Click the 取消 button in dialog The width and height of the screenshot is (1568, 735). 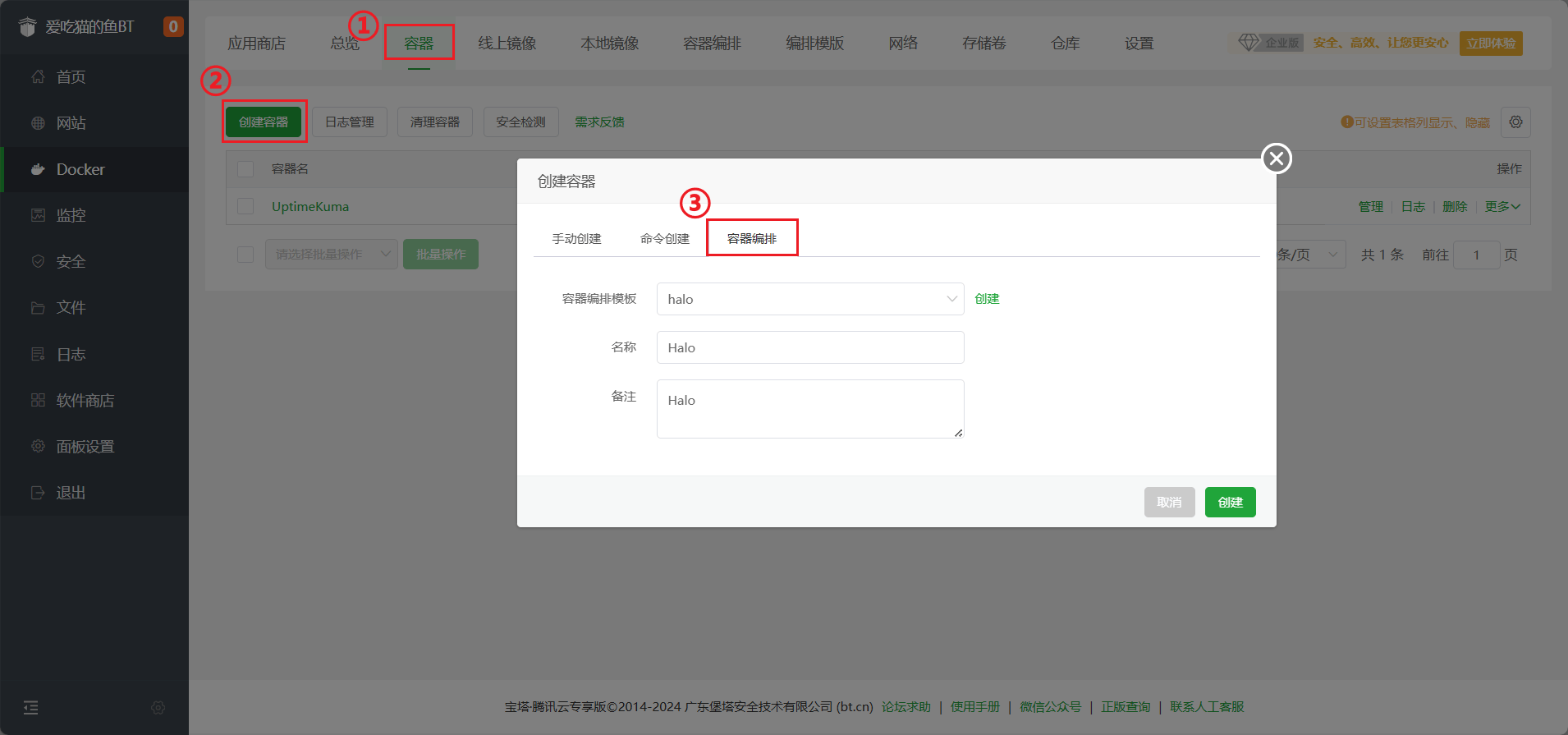coord(1169,503)
